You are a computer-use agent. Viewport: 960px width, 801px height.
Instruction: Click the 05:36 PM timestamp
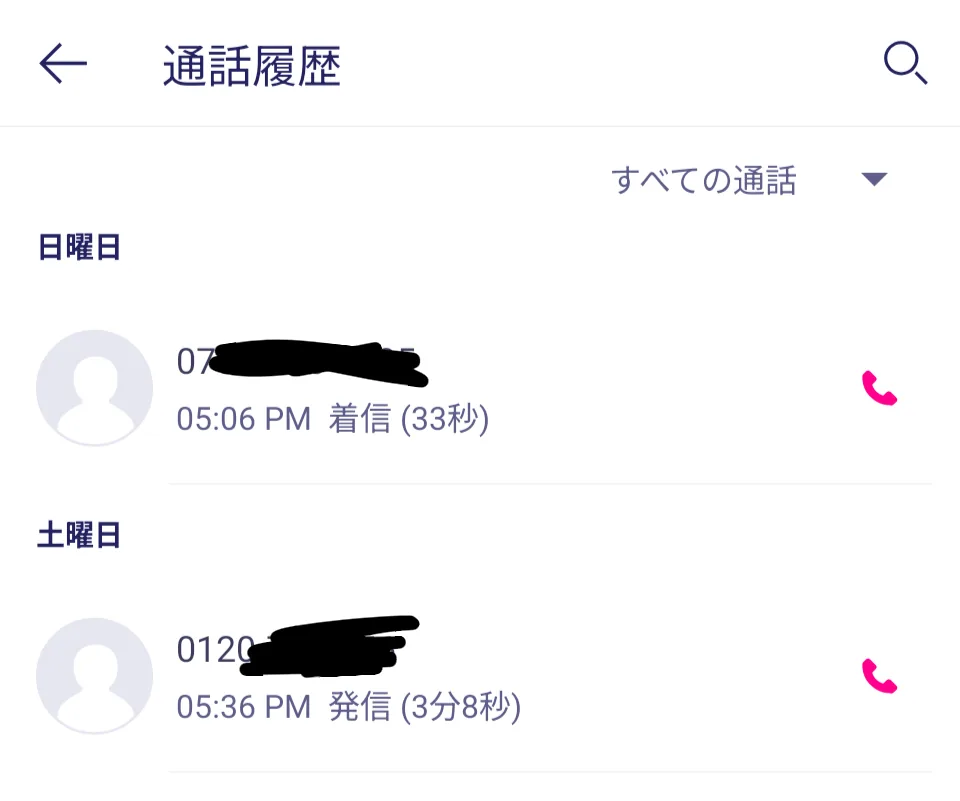click(244, 707)
